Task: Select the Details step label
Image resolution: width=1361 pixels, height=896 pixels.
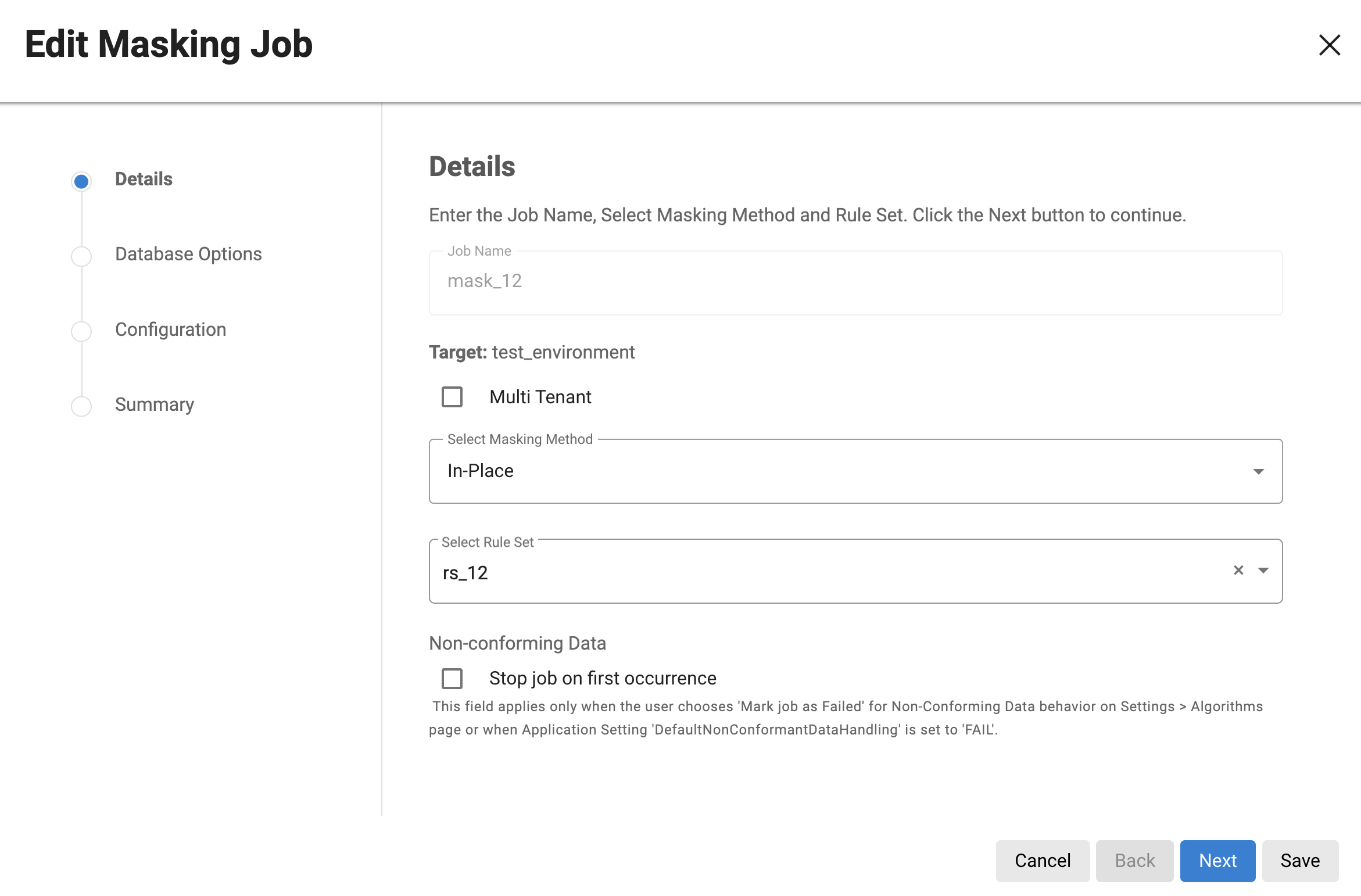Action: coord(144,179)
